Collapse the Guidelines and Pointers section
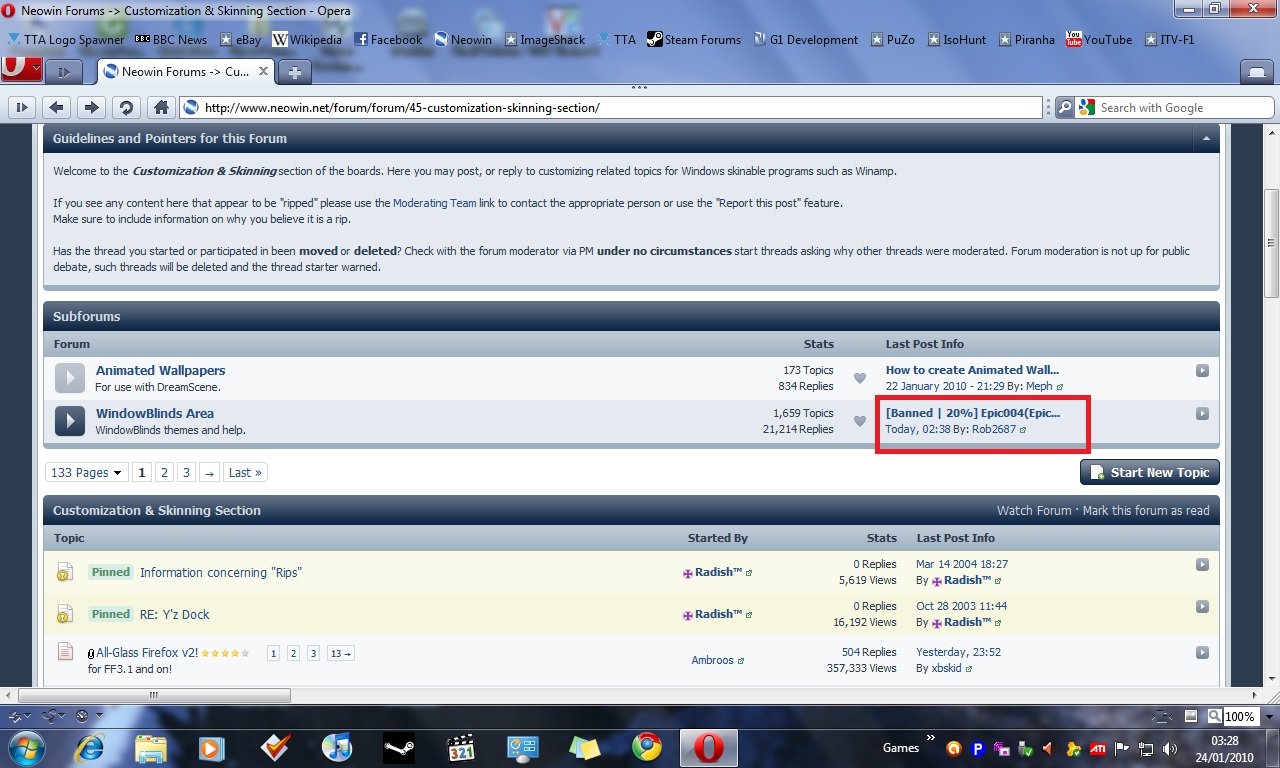This screenshot has height=768, width=1280. point(1206,139)
